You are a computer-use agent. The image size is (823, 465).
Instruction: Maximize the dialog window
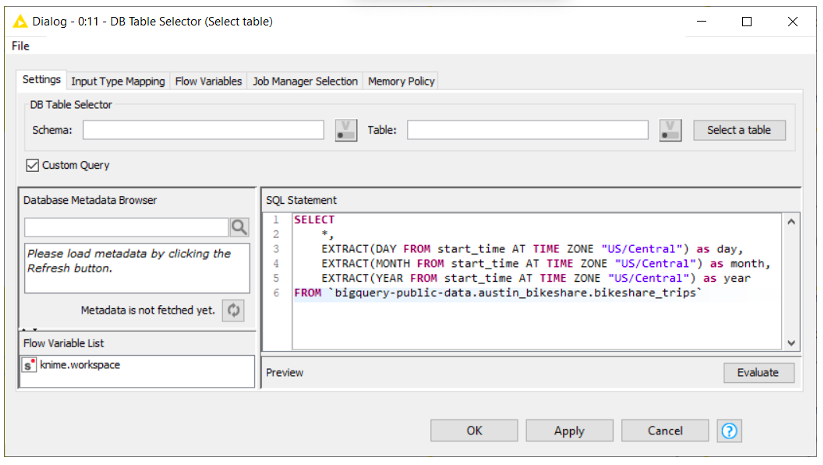[746, 22]
